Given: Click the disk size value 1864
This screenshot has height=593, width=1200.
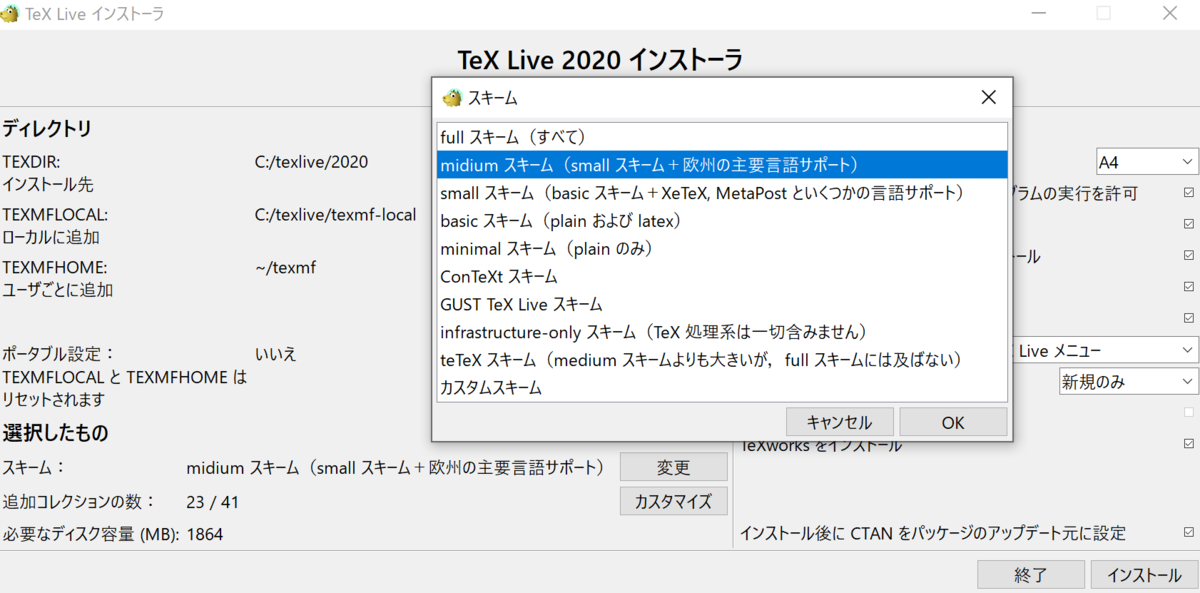Looking at the screenshot, I should [205, 535].
